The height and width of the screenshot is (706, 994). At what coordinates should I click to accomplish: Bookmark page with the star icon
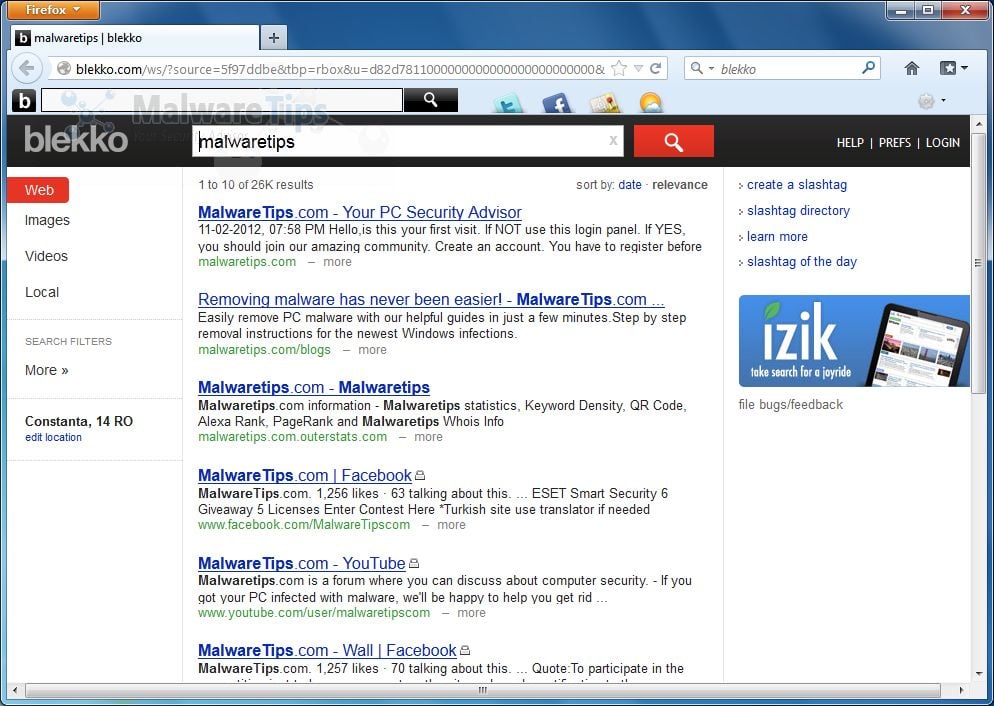pos(619,68)
